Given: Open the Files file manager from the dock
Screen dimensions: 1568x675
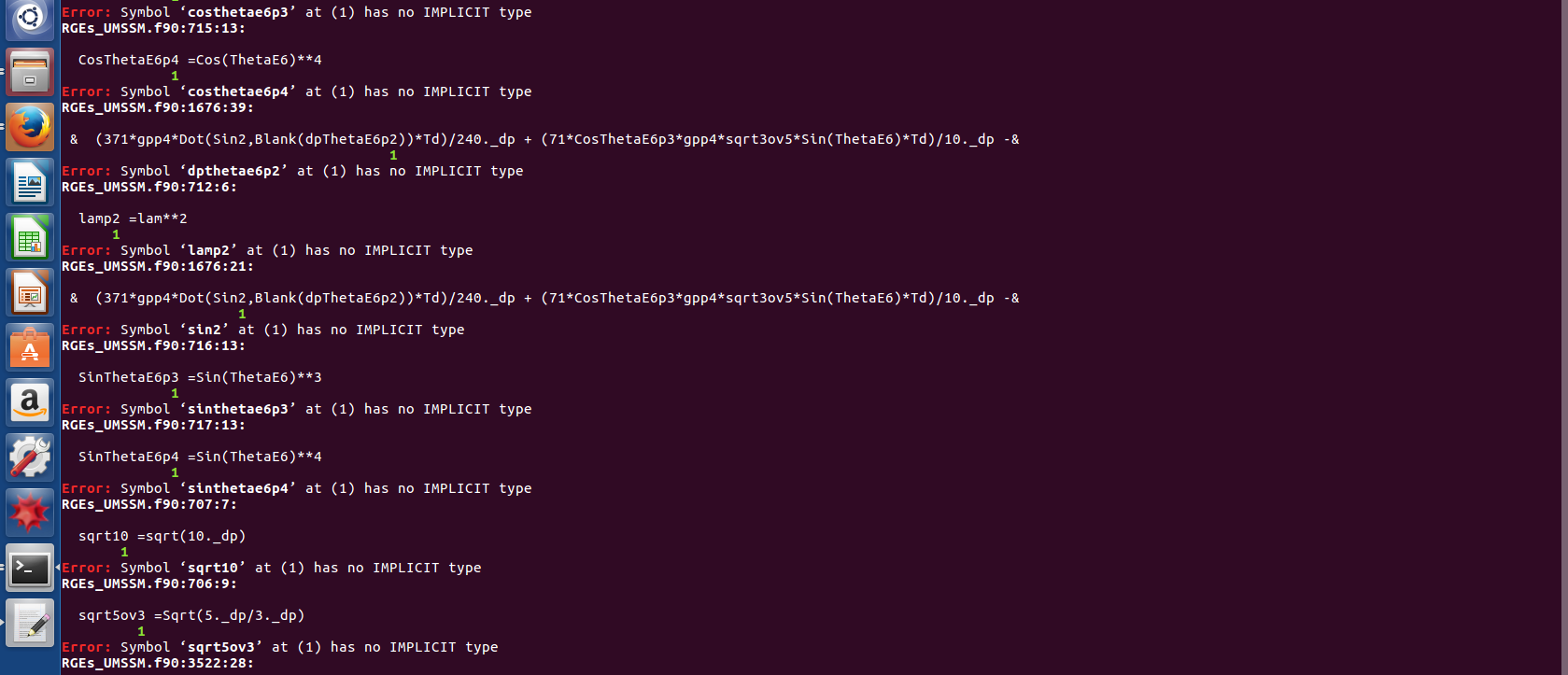Looking at the screenshot, I should 29,70.
